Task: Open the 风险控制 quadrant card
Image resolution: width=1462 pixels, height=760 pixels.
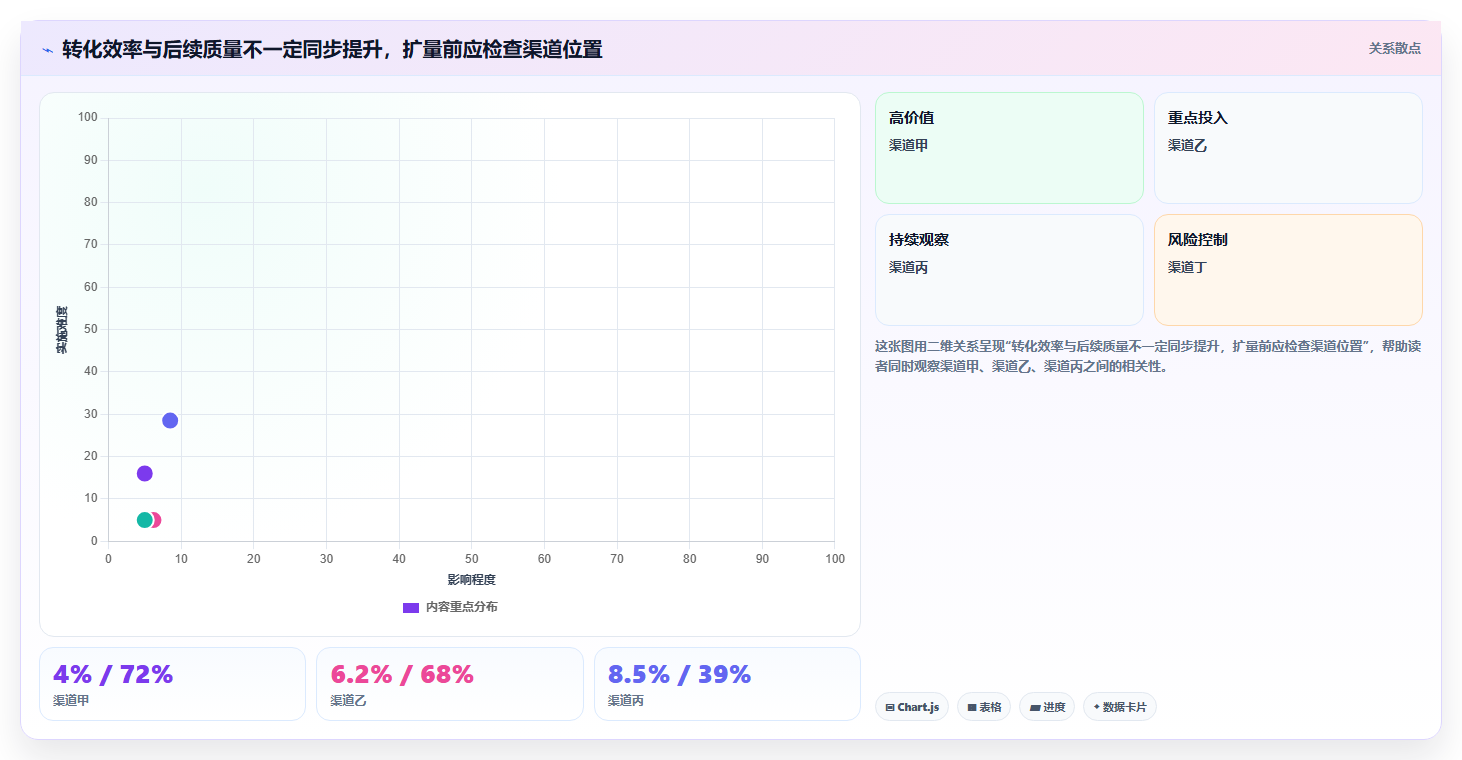Action: click(1288, 270)
